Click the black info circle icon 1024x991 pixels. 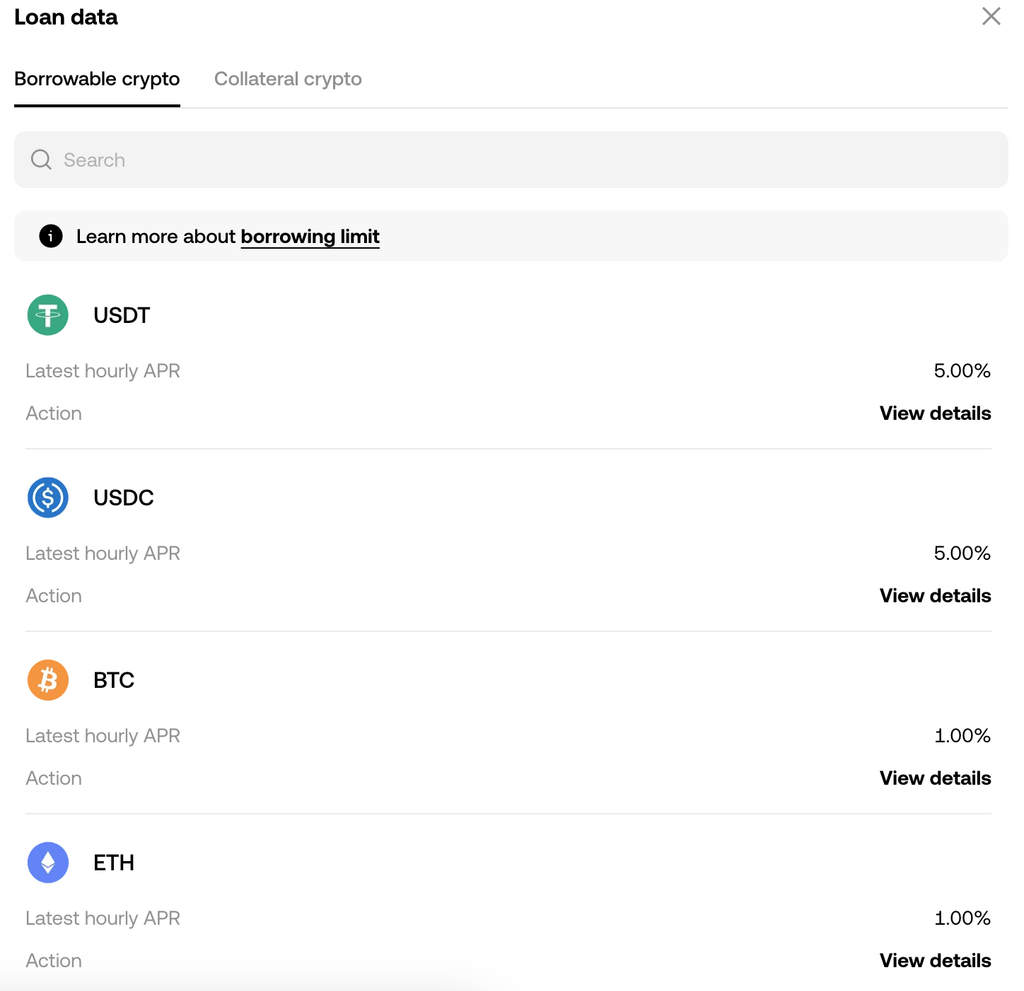[x=50, y=237]
